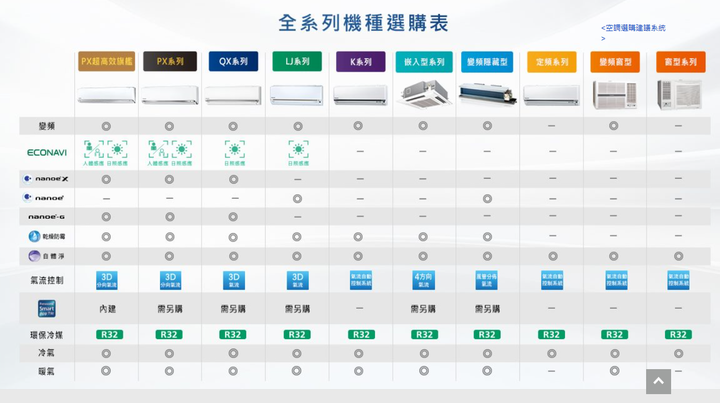Screen dimensions: 720x403
Task: Click the 環保冷媒 row label
Action: pyautogui.click(x=46, y=335)
